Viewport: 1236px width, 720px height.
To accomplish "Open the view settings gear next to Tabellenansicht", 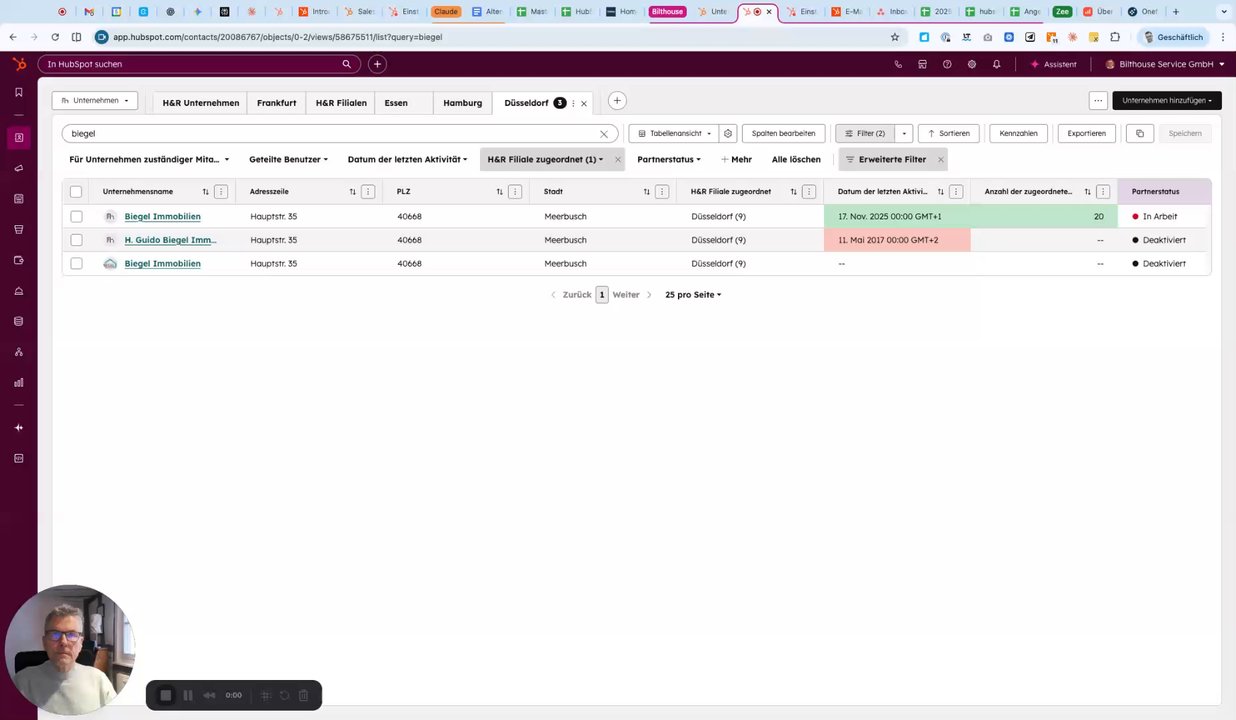I will point(728,133).
